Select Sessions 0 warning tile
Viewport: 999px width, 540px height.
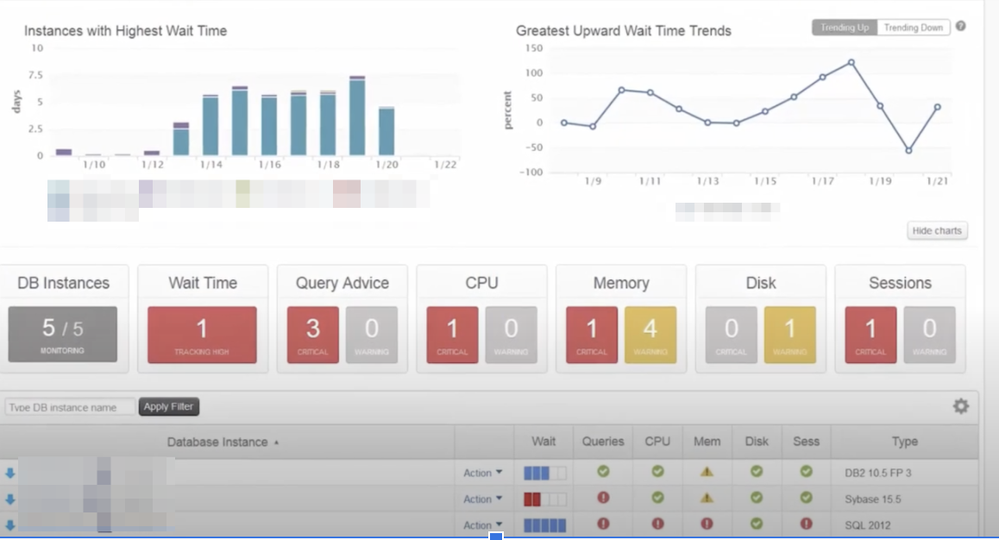pos(930,335)
